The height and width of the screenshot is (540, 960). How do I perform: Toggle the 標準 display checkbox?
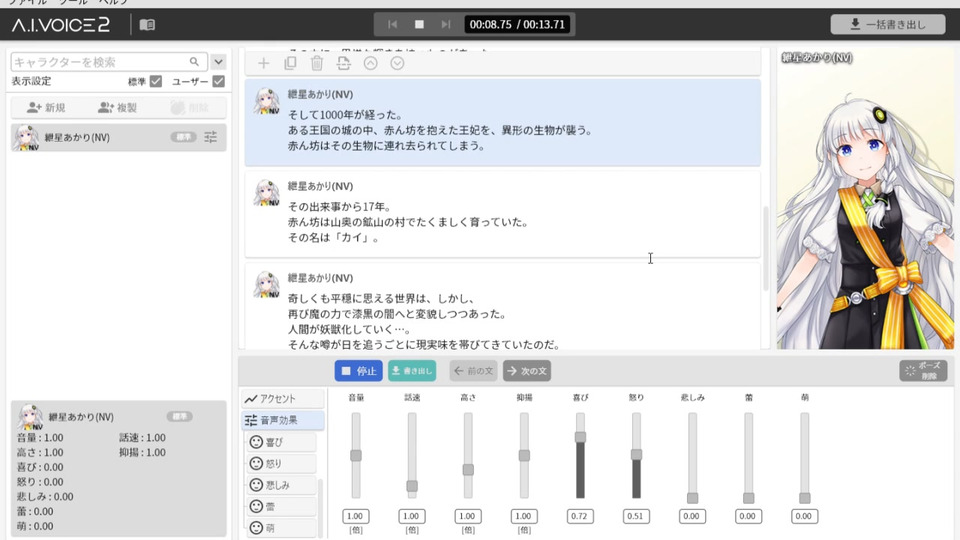[156, 81]
